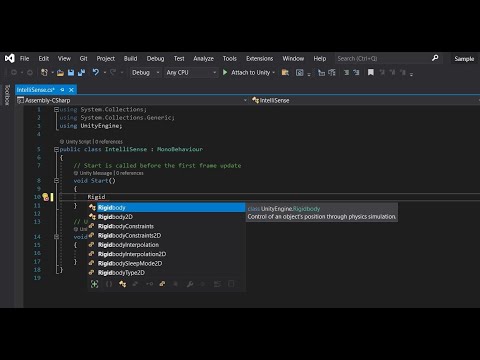Close the IntelliSense.cs tab
Image resolution: width=480 pixels, height=360 pixels.
click(71, 90)
